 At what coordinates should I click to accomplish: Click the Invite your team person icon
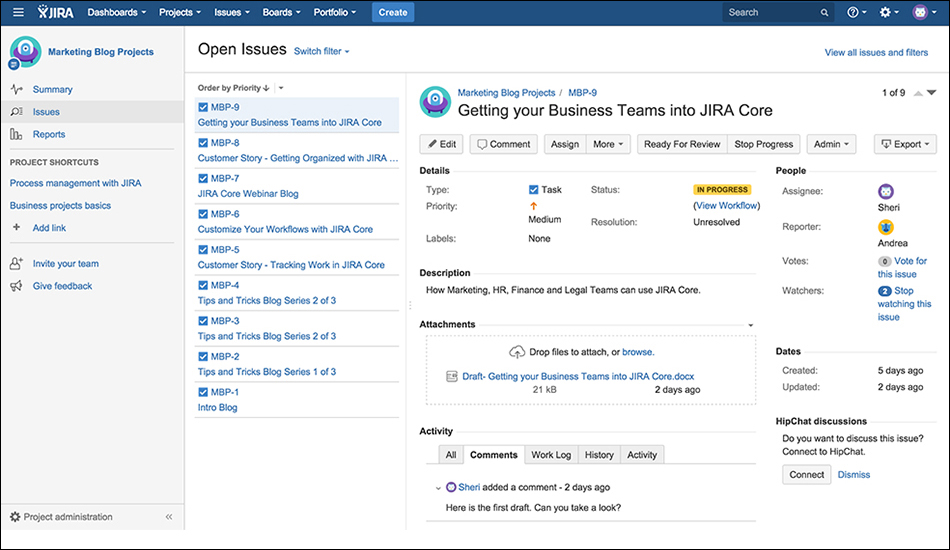point(16,263)
